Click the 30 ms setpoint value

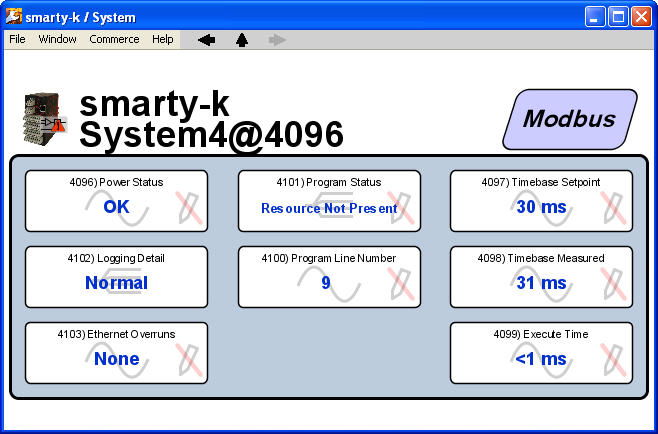541,207
